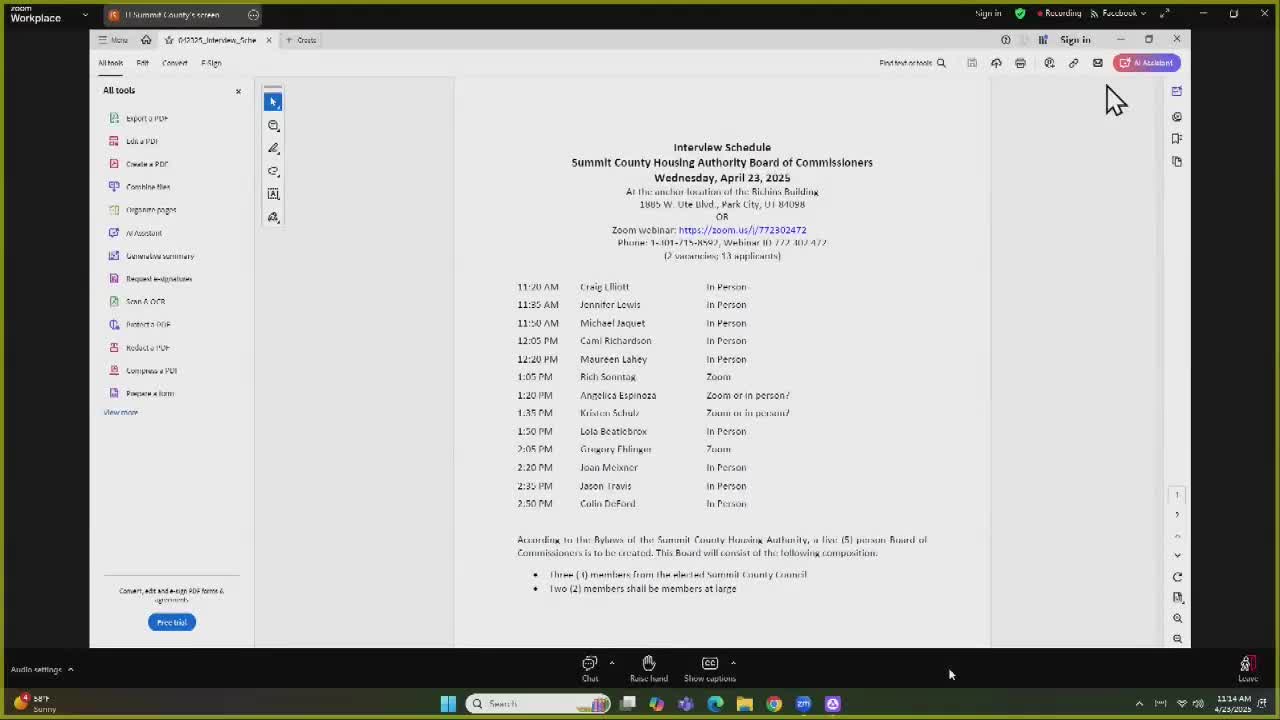Open the Zoom webinar hyperlink
This screenshot has height=720, width=1280.
[742, 230]
